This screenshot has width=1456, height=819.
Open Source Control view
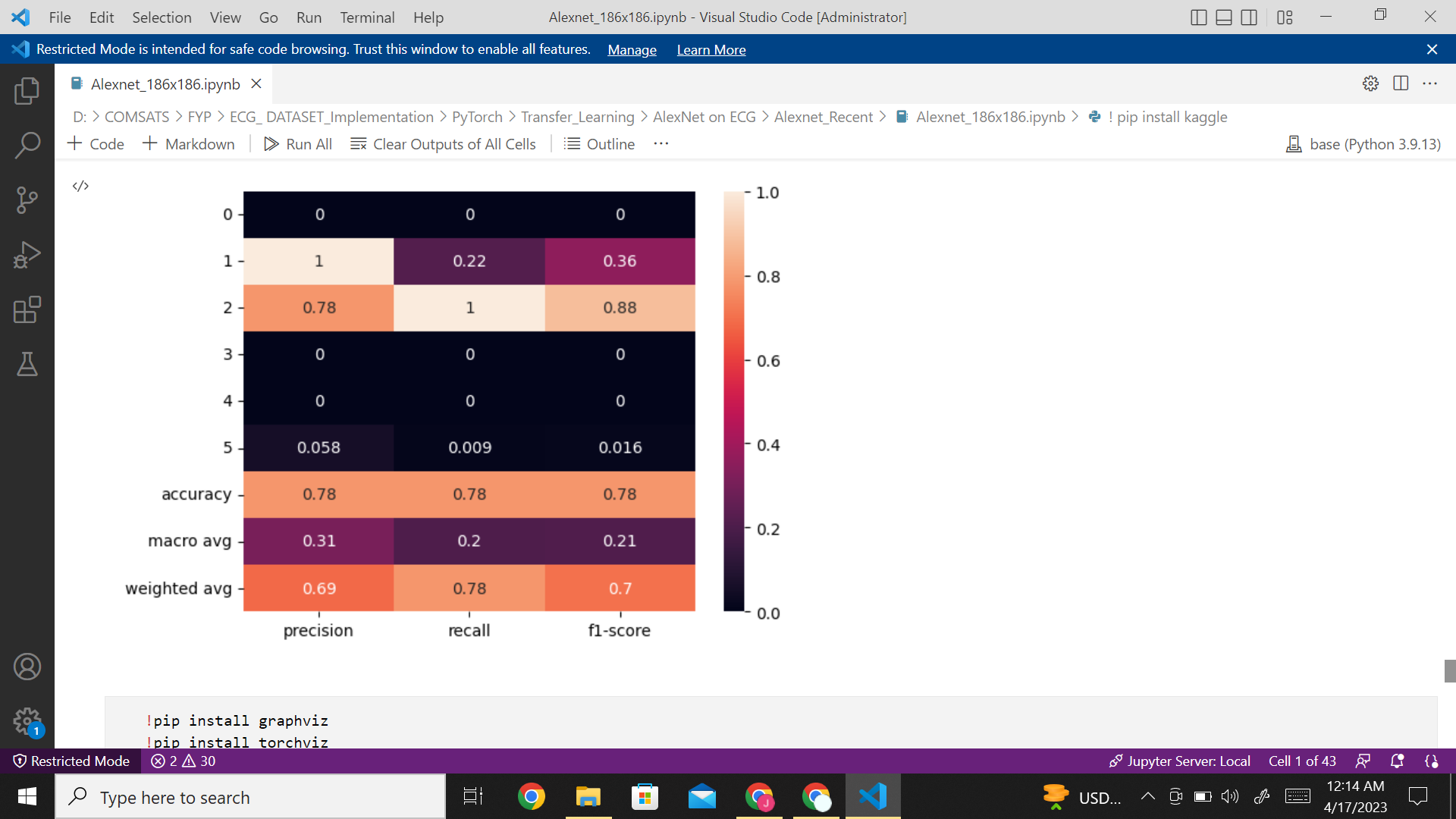(27, 200)
